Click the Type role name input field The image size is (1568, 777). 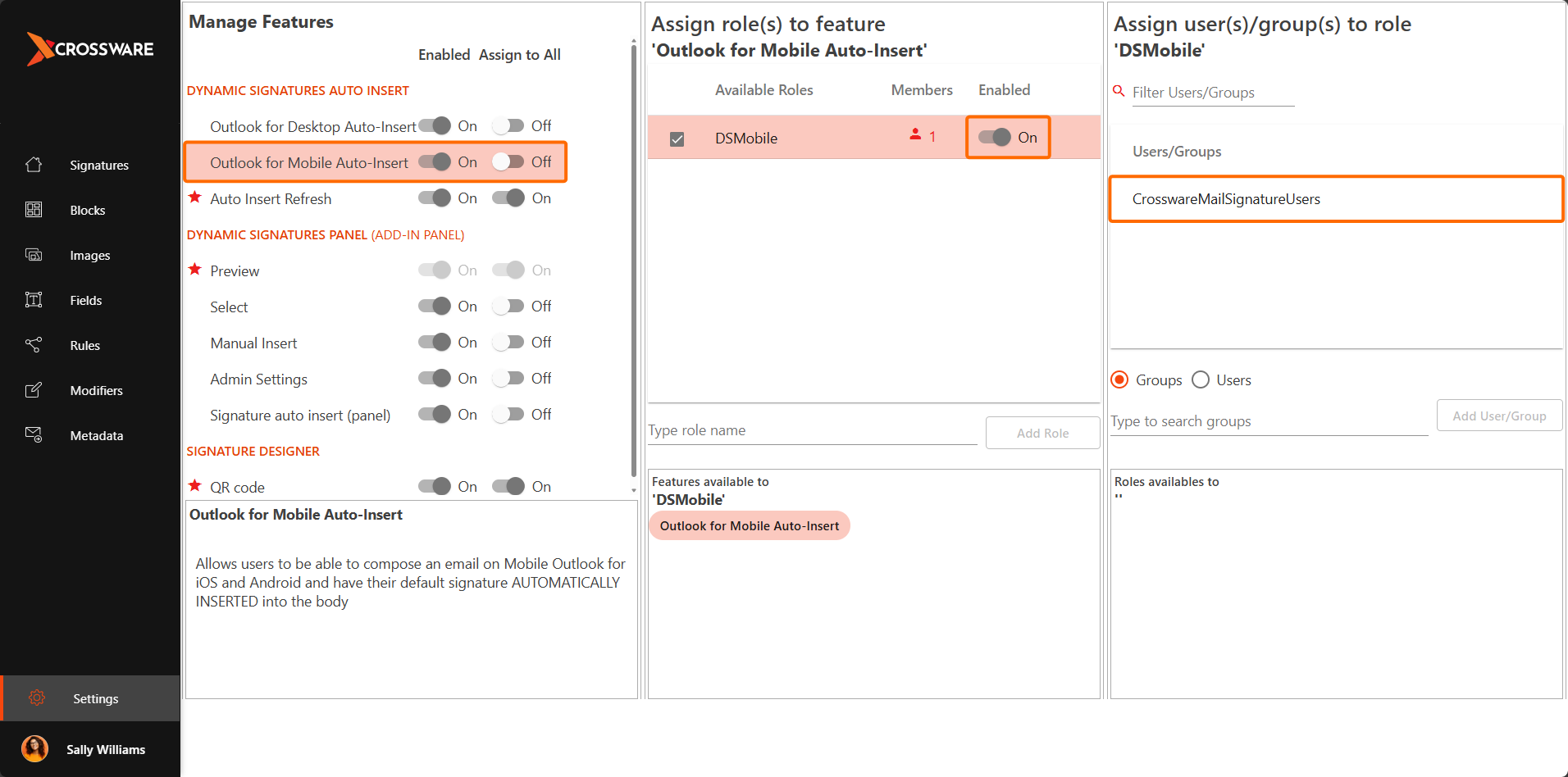click(x=811, y=429)
